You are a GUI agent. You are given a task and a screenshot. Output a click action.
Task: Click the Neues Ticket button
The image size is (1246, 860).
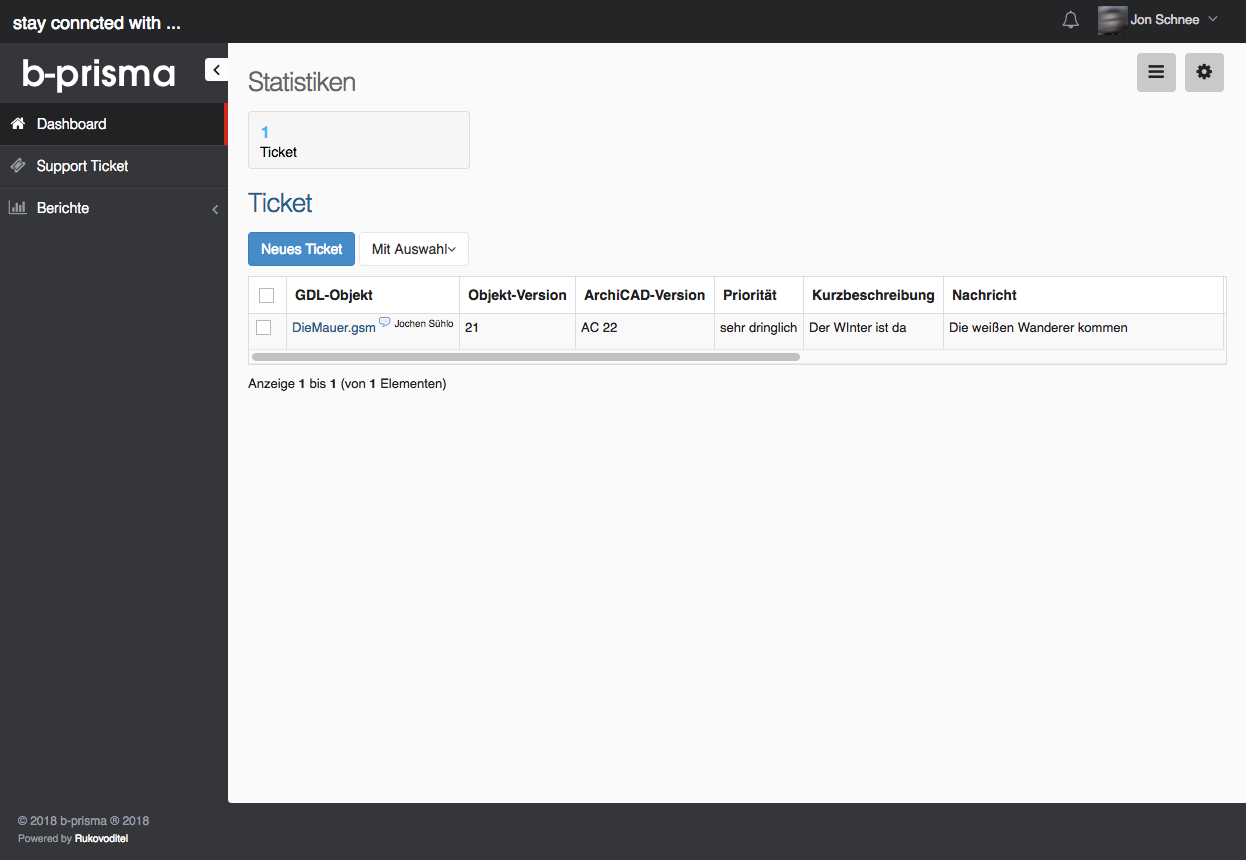coord(301,249)
